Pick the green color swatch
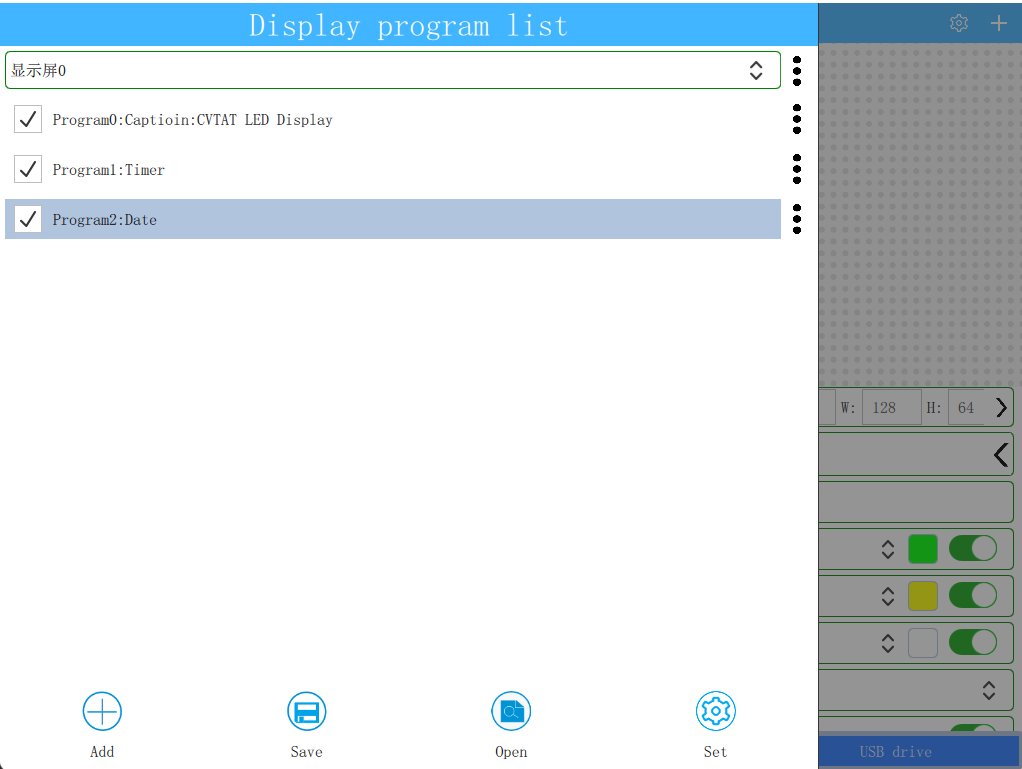 coord(922,549)
